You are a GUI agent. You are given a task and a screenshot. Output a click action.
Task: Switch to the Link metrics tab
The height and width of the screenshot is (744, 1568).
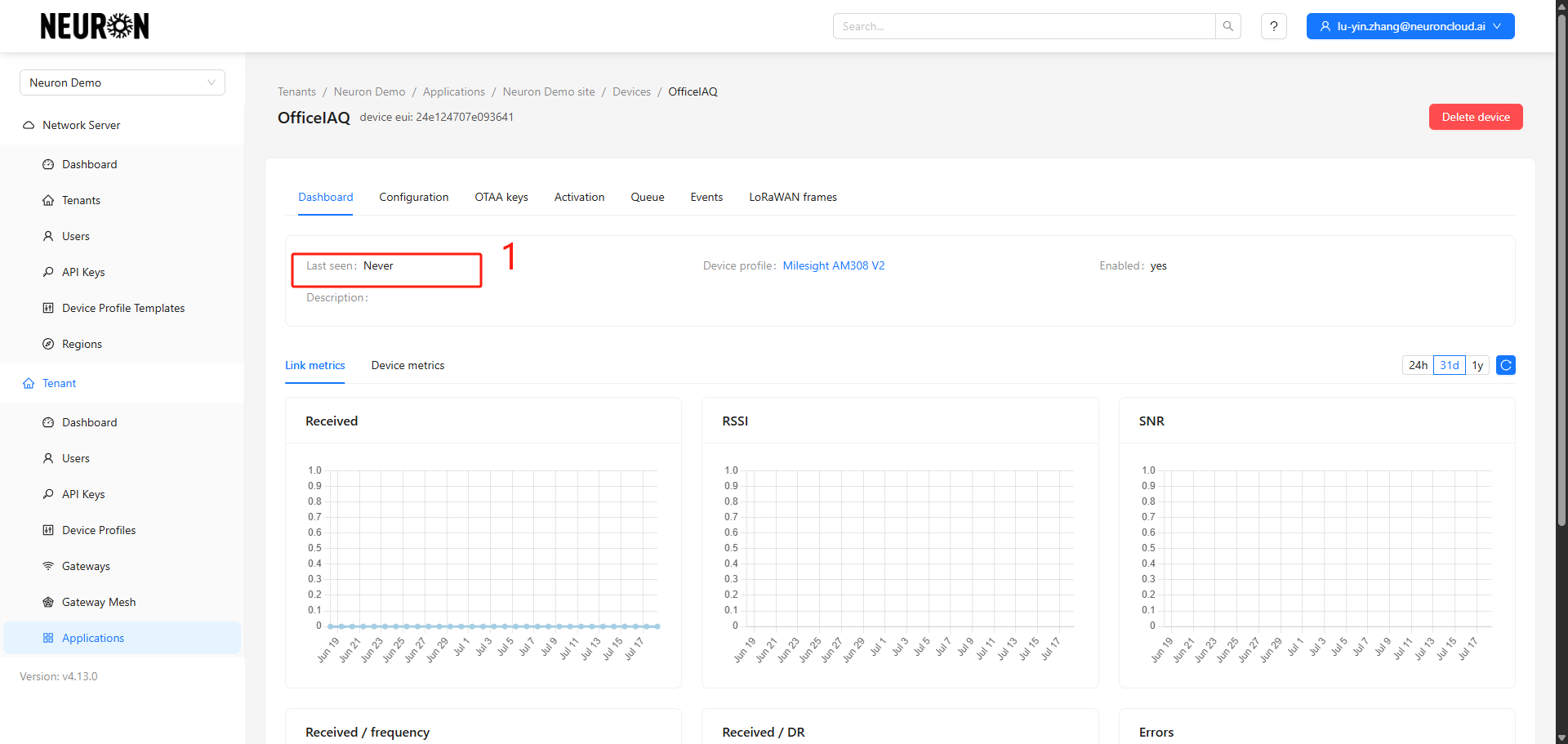click(x=315, y=365)
